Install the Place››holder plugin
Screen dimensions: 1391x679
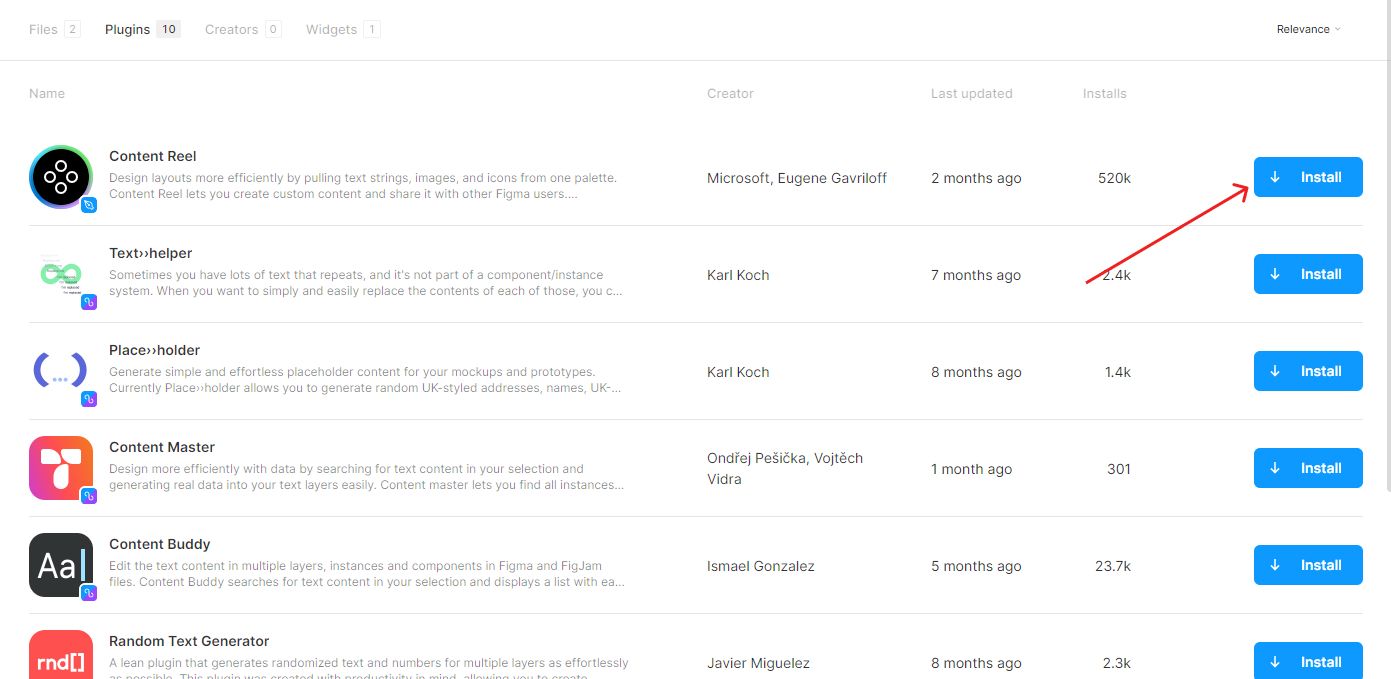[x=1308, y=371]
